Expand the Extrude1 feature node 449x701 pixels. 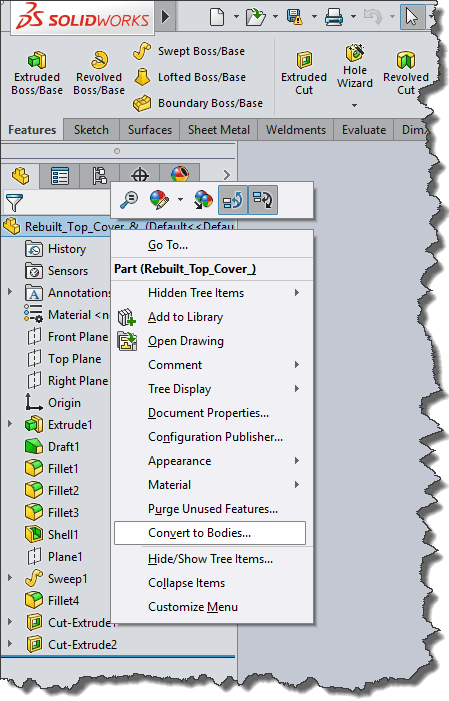[x=10, y=423]
